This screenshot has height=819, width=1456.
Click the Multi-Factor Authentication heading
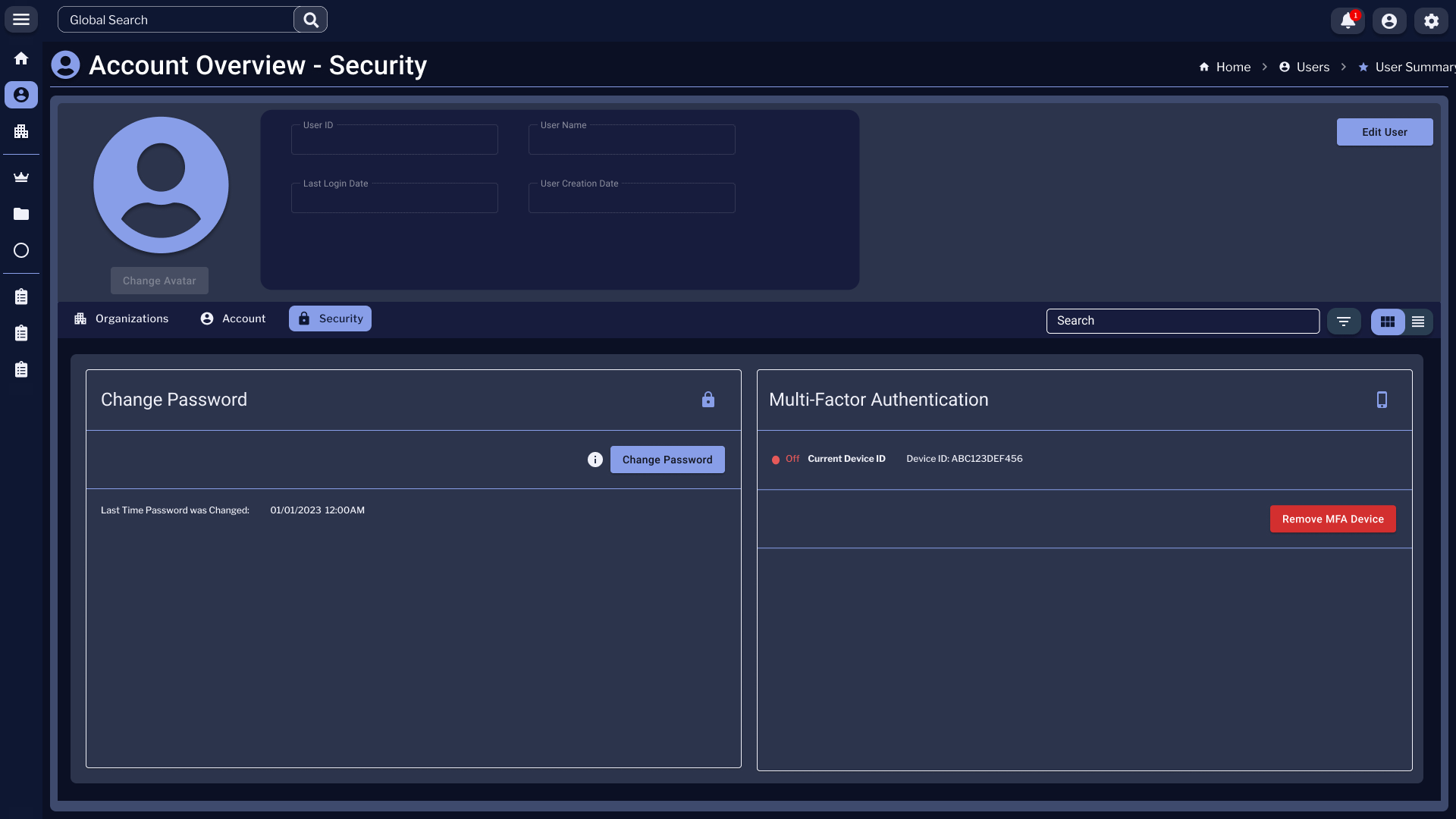point(879,400)
